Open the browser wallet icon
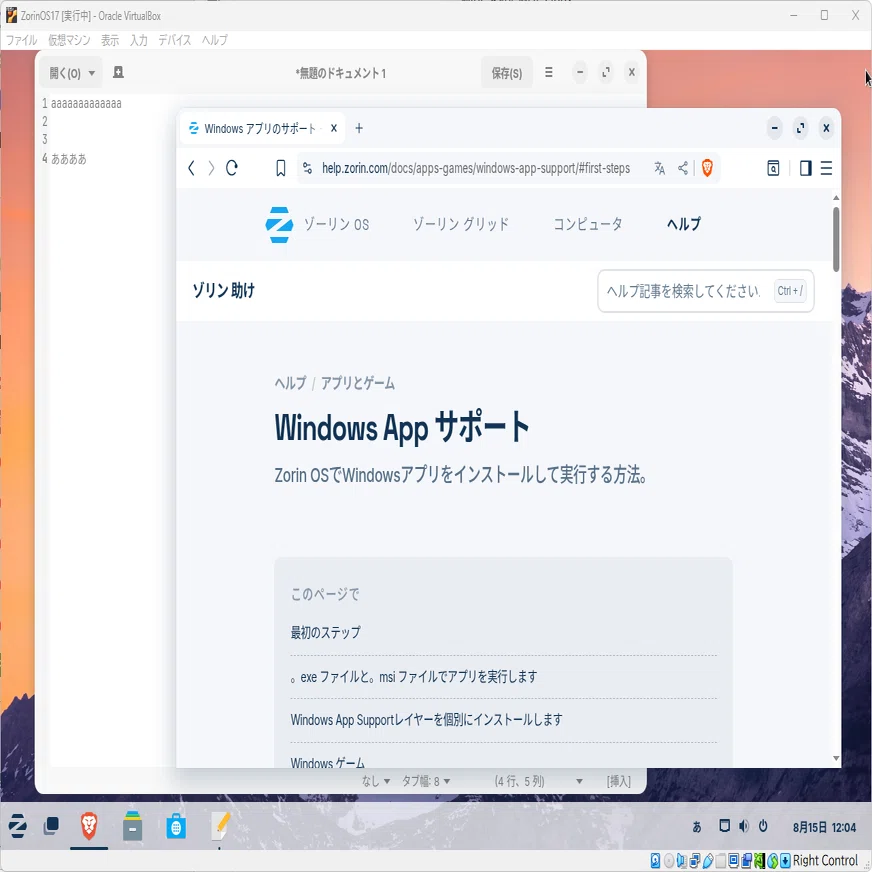Viewport: 872px width, 872px height. (x=773, y=168)
